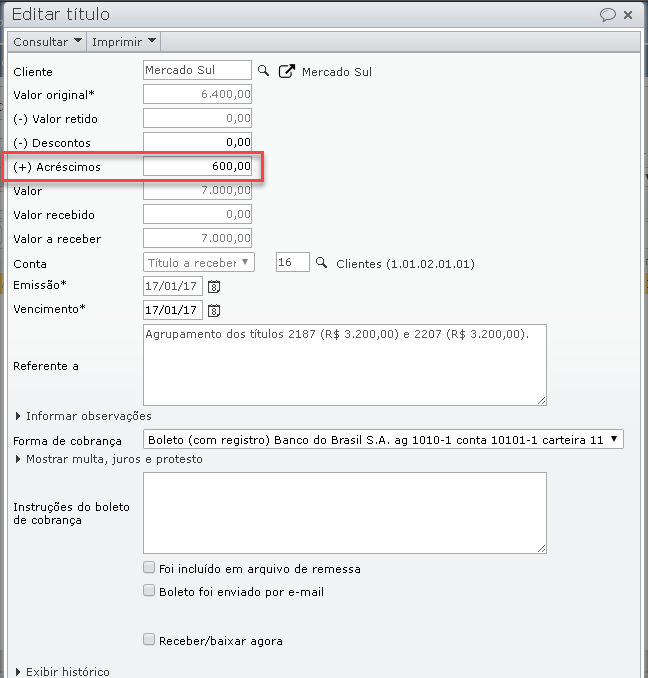Click the client search magnifier icon

tap(263, 70)
